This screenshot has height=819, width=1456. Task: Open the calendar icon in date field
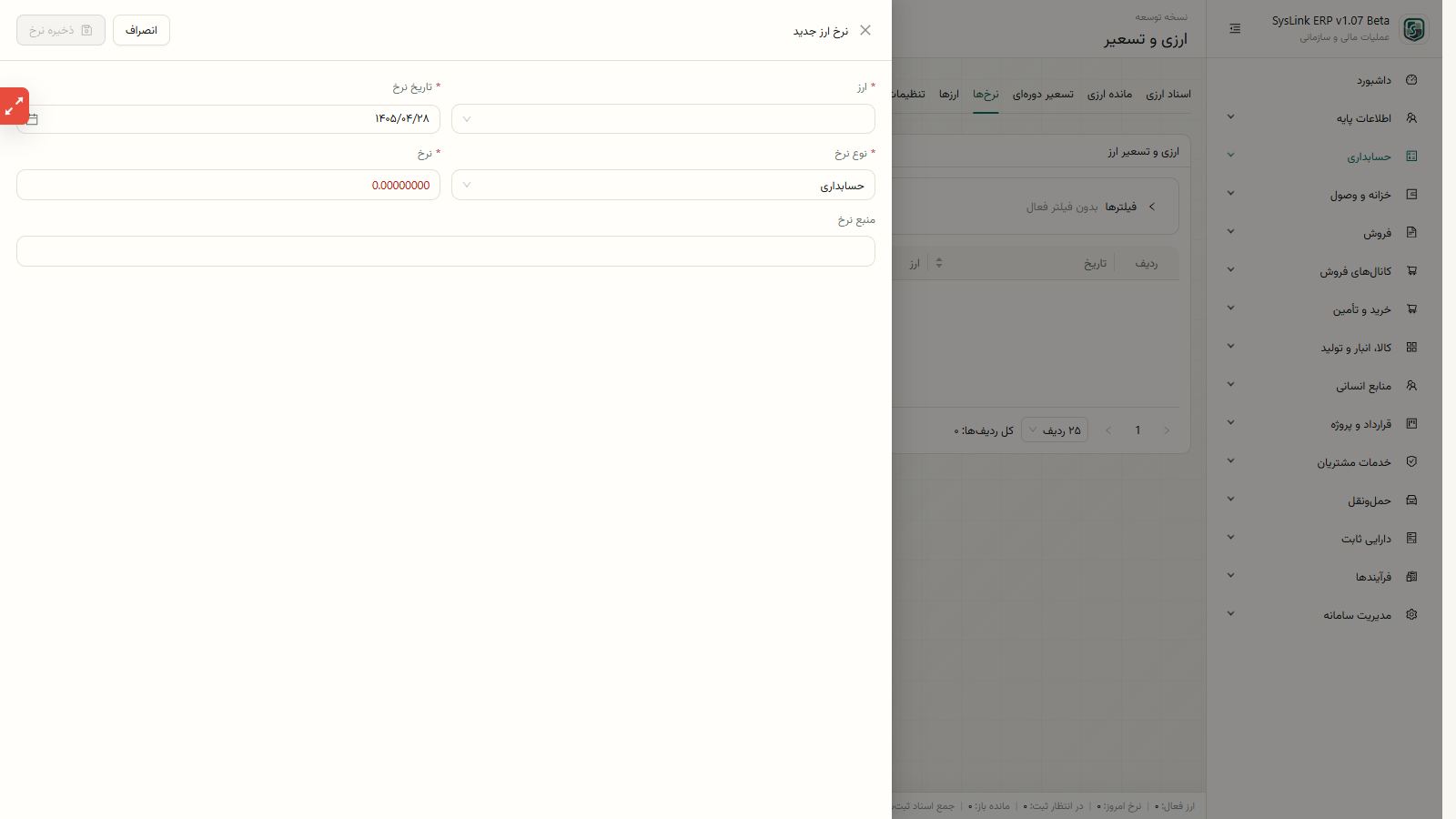click(32, 119)
